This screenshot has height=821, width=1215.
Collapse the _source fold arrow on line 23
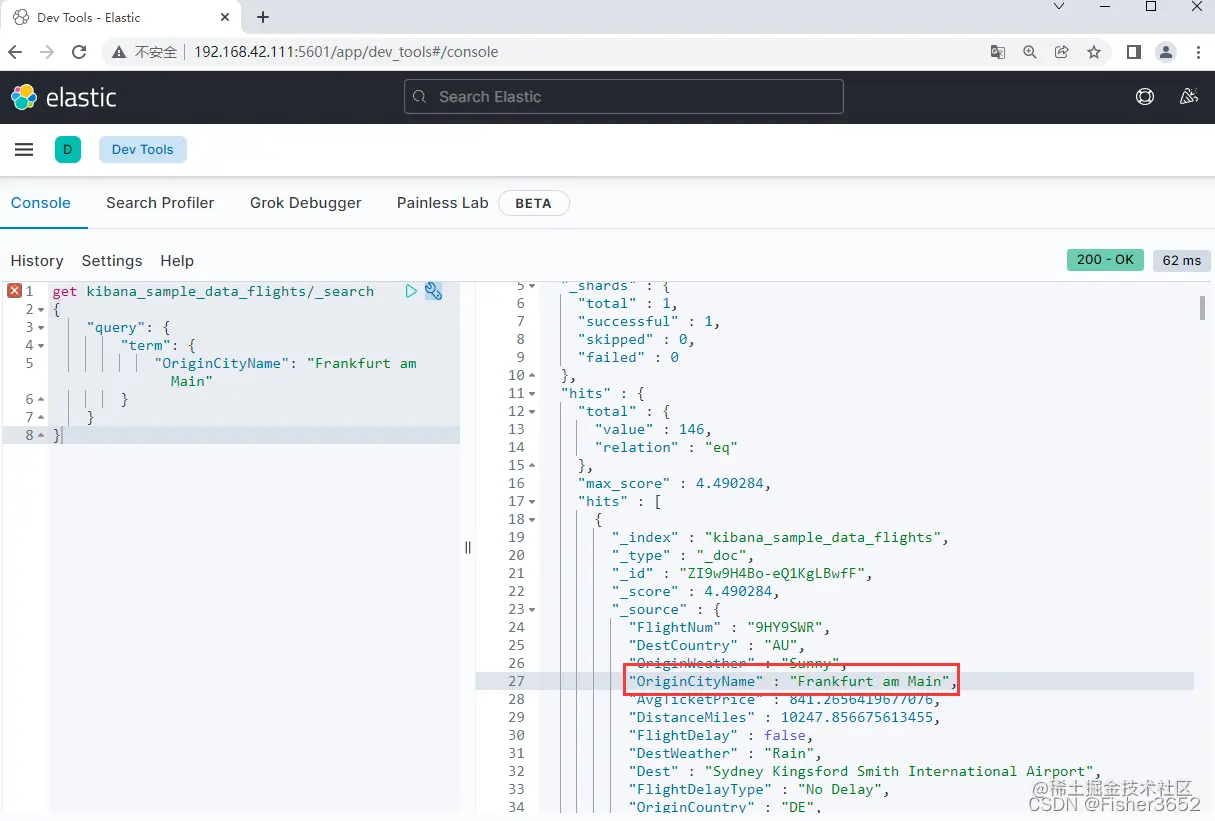tap(532, 609)
